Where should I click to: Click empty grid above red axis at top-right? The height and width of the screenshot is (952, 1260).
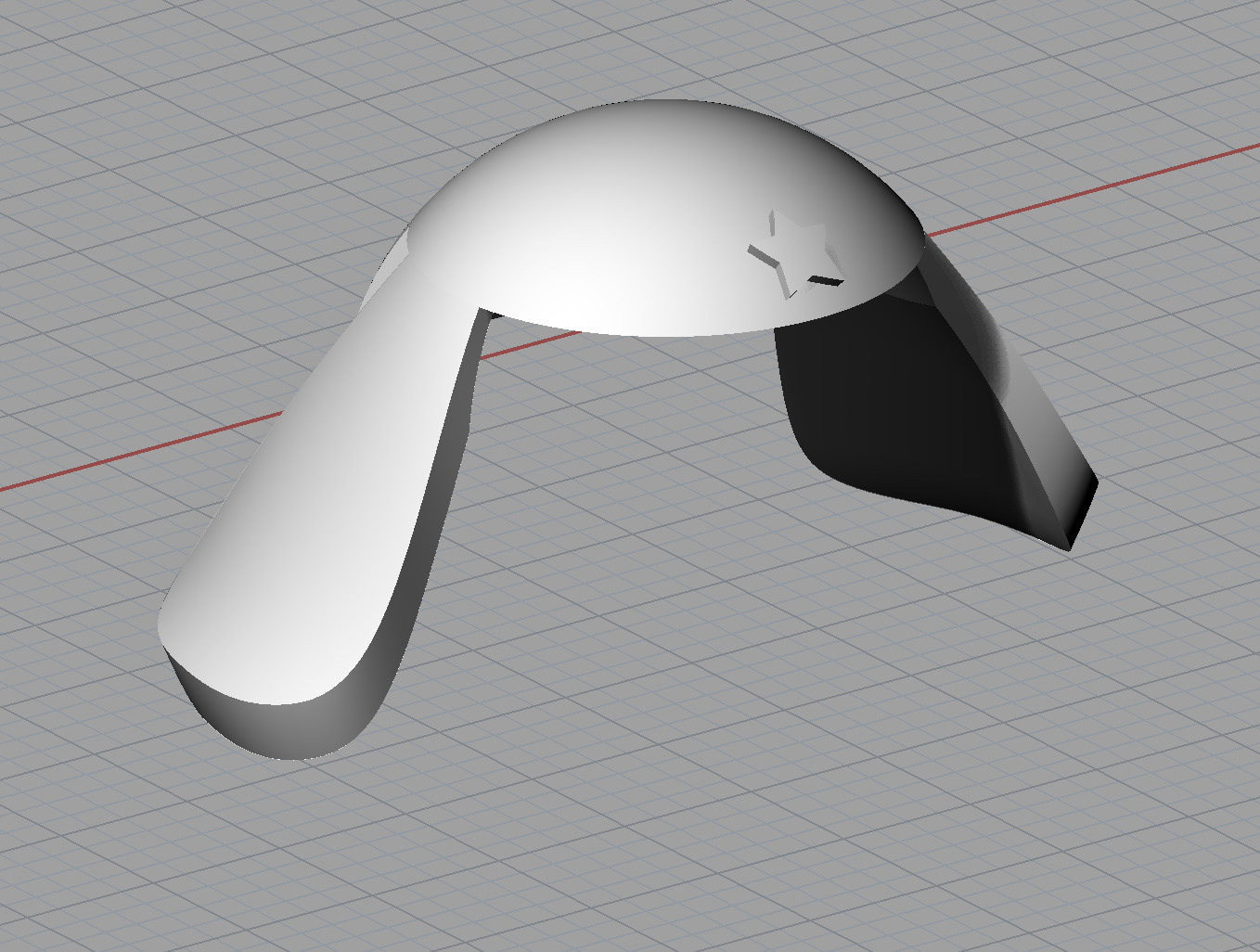tap(1113, 74)
